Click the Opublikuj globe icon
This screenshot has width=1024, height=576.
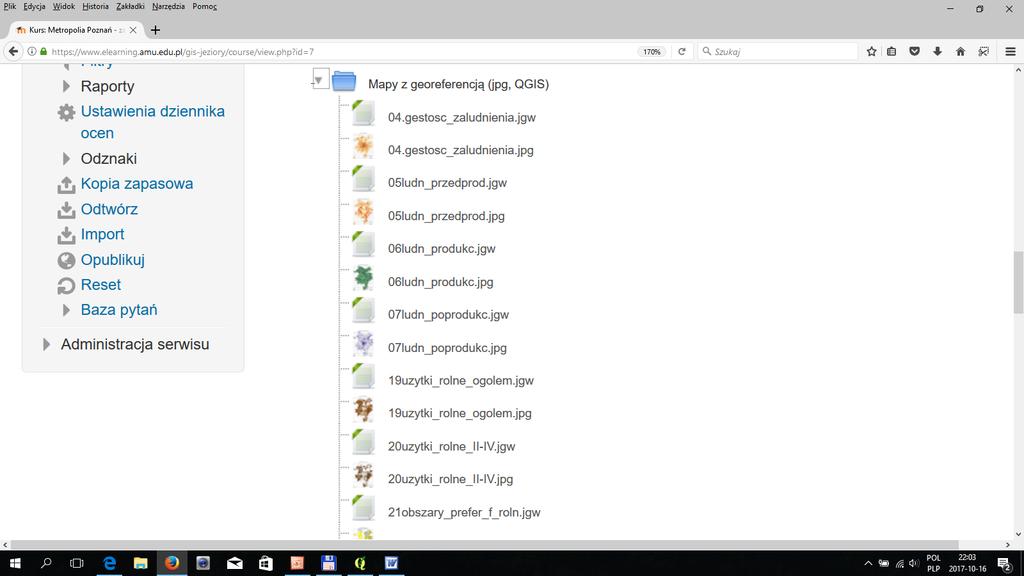click(x=66, y=261)
